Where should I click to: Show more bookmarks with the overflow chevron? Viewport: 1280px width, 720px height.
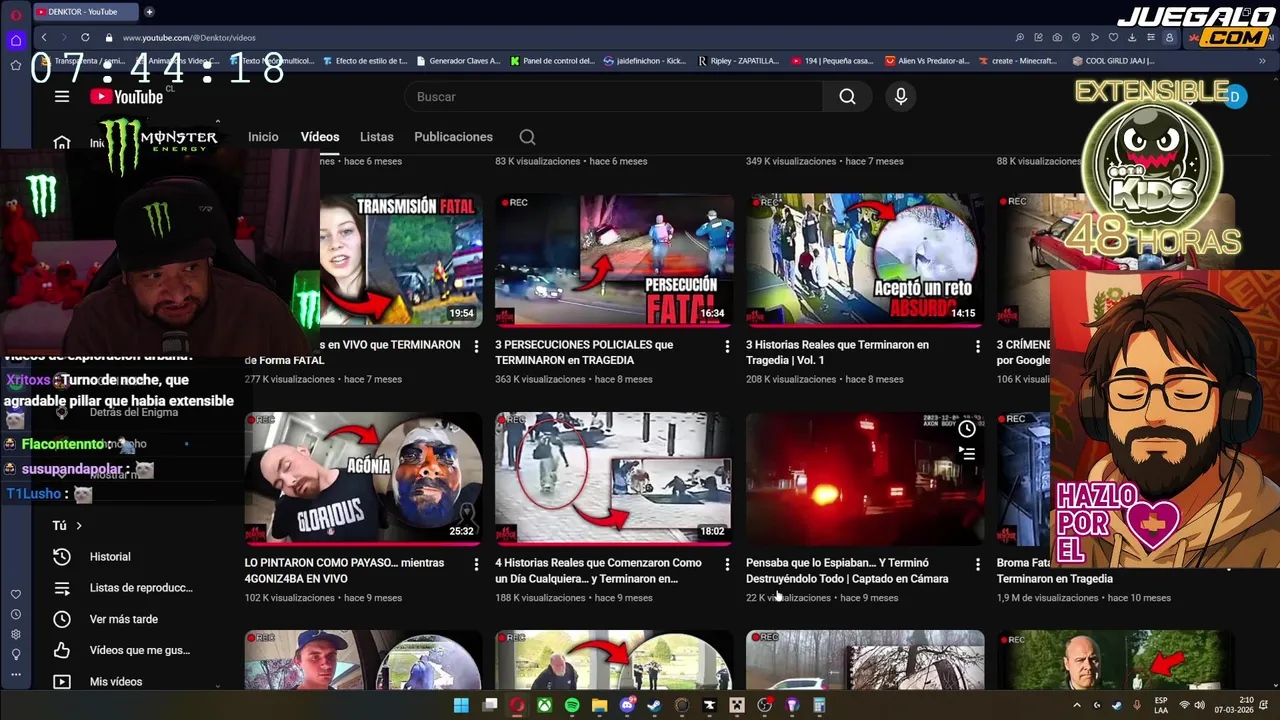(x=1262, y=61)
